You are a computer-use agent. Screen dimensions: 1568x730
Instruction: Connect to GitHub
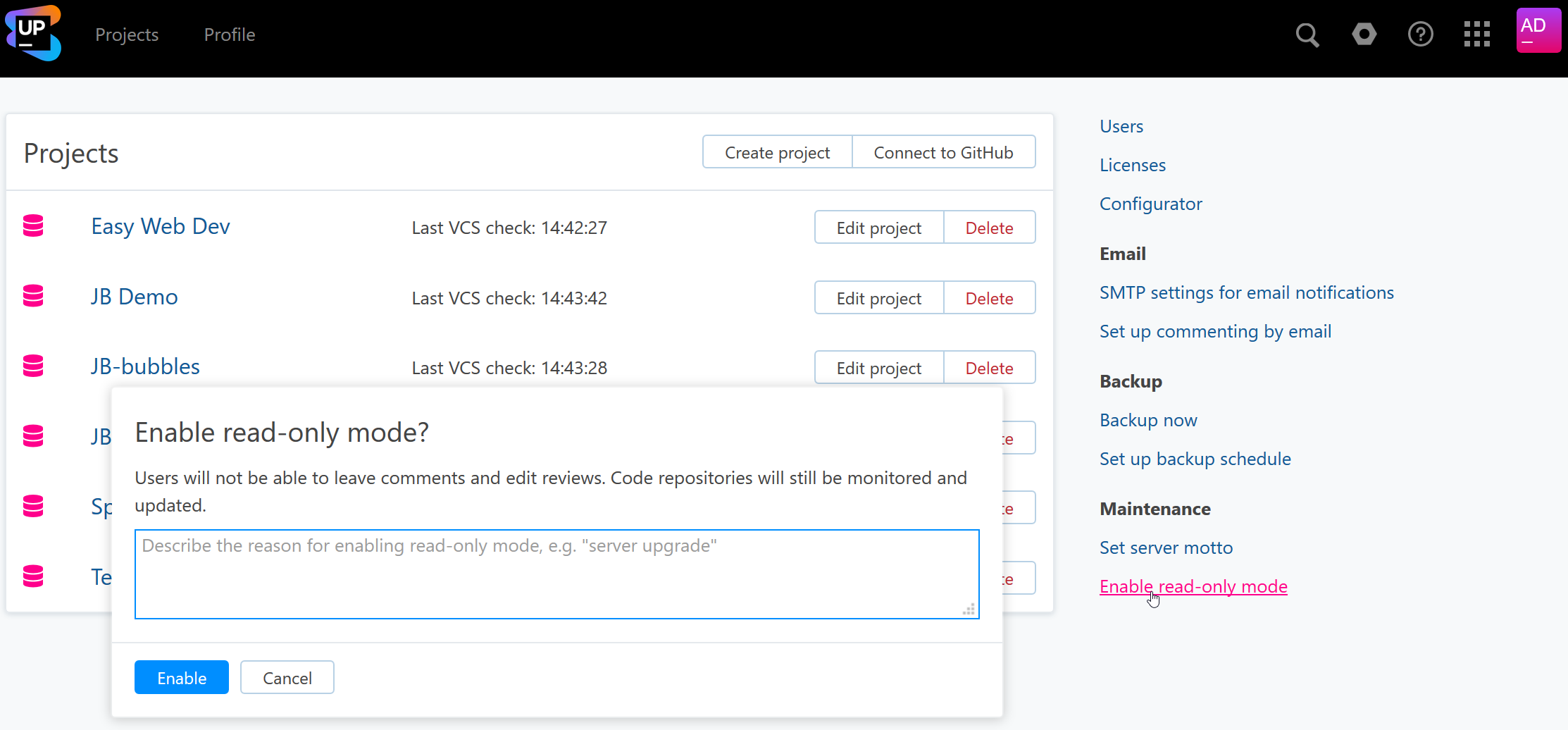pos(943,151)
